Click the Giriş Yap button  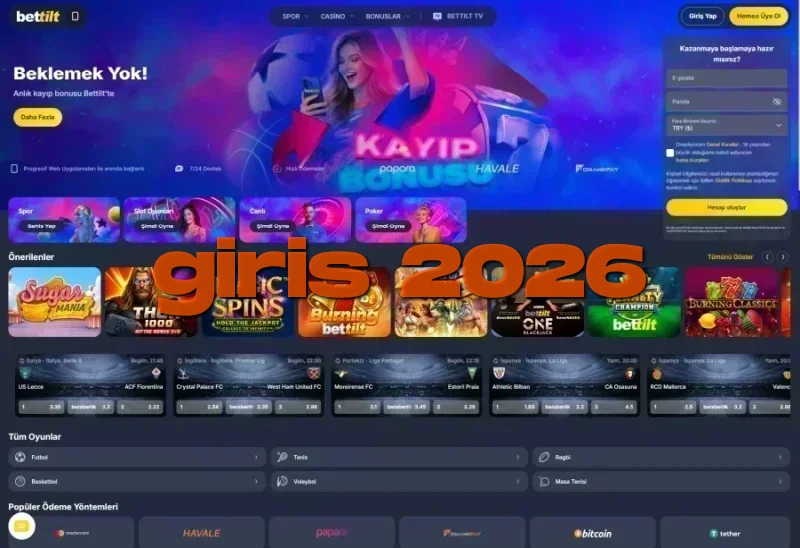coord(703,16)
